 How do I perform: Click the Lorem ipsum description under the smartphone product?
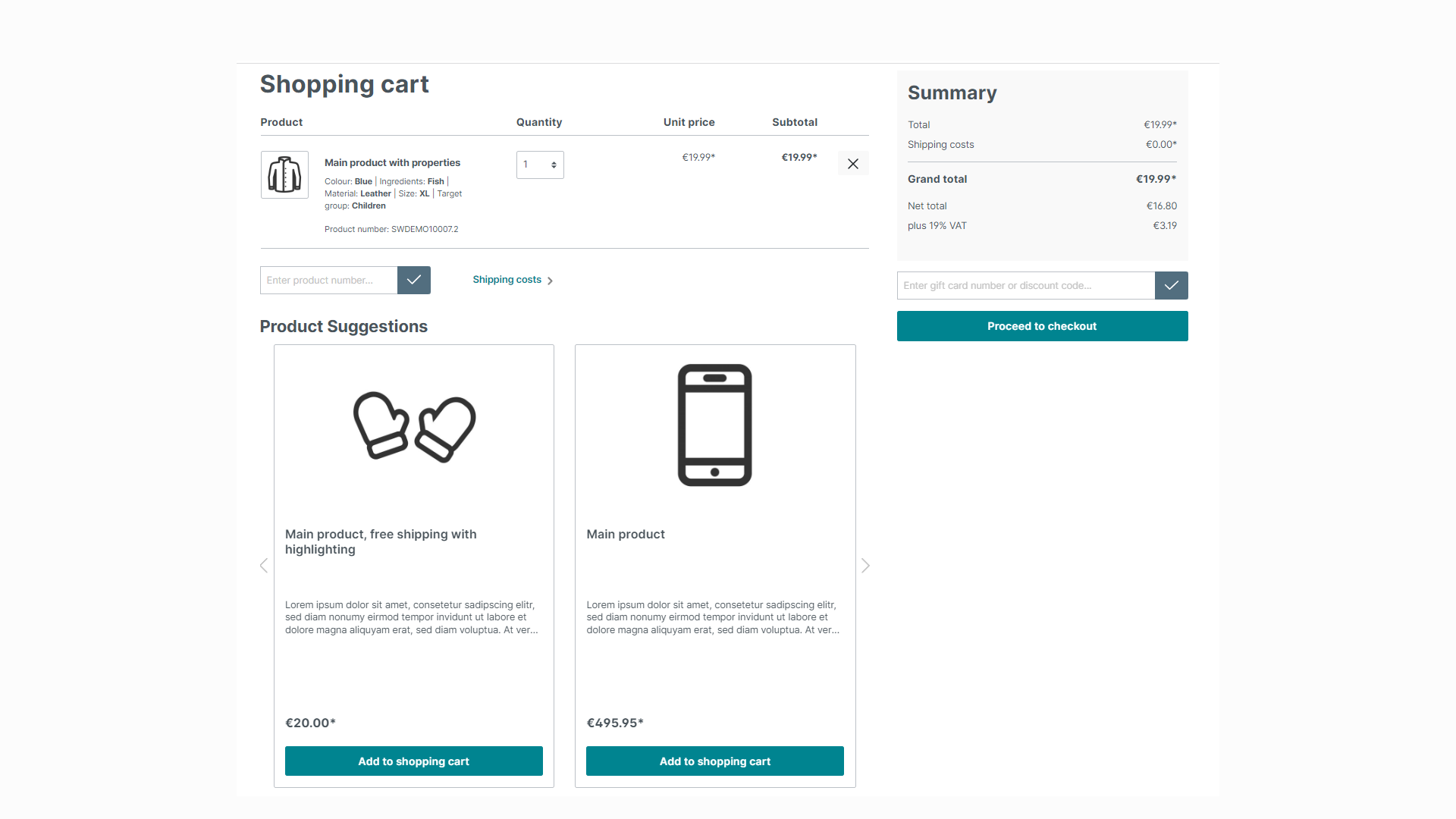[x=713, y=617]
